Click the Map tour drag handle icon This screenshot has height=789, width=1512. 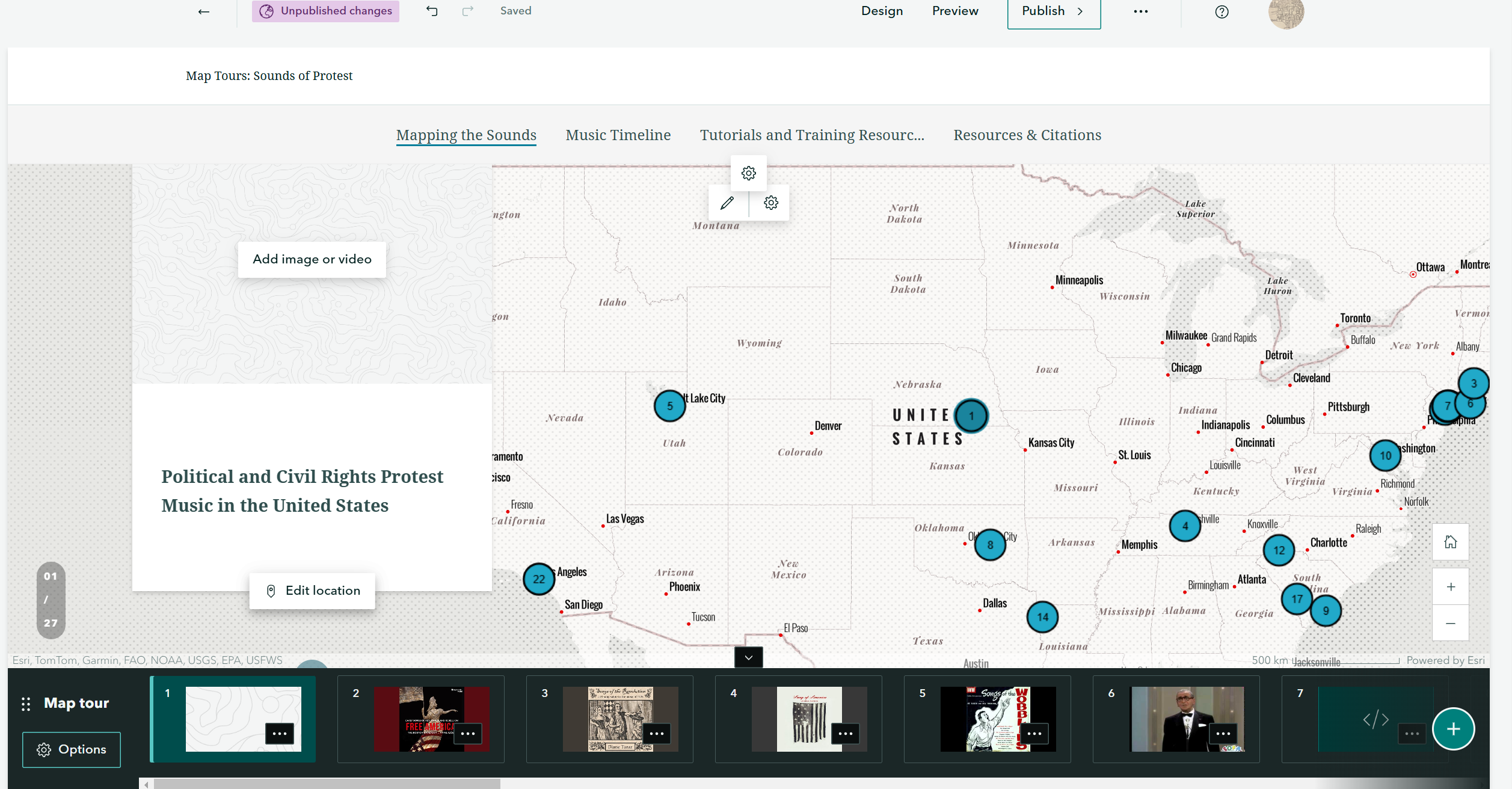25,703
